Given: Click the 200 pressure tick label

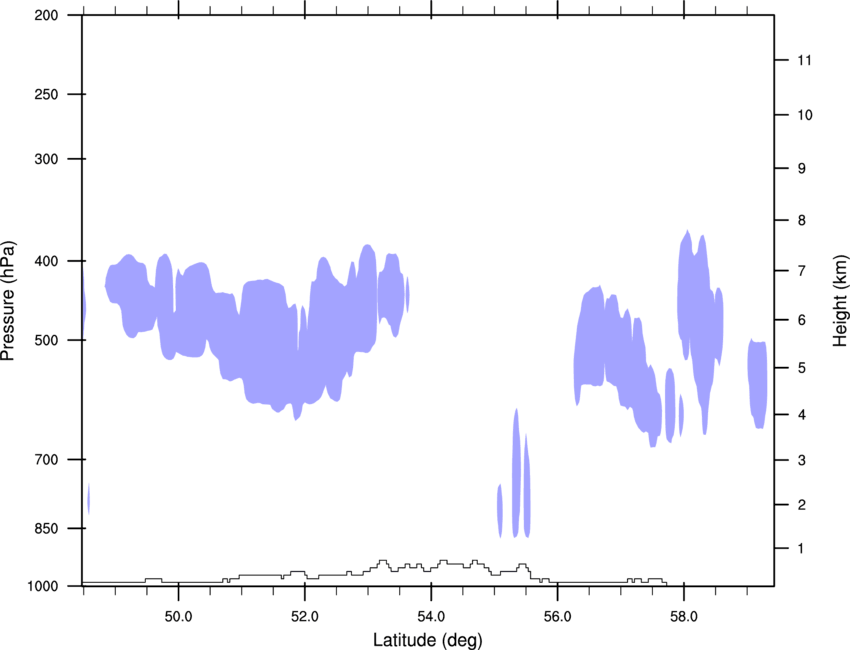Looking at the screenshot, I should point(47,15).
